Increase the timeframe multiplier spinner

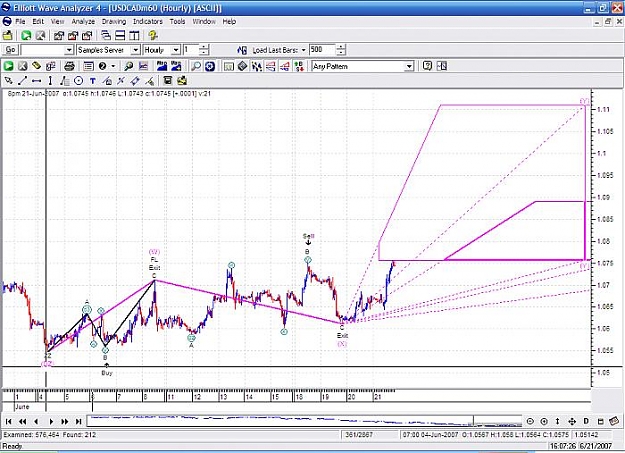pos(204,47)
